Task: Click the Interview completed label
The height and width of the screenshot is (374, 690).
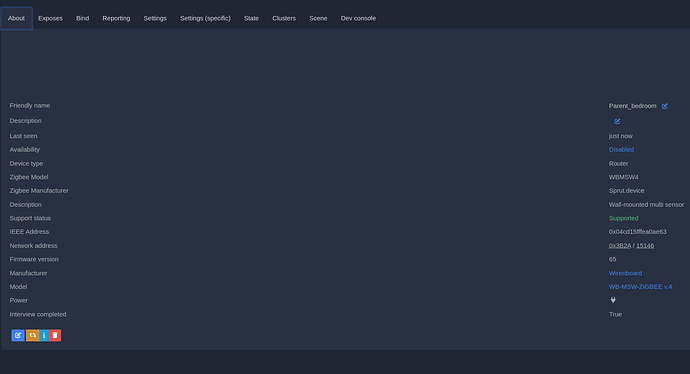Action: click(38, 315)
